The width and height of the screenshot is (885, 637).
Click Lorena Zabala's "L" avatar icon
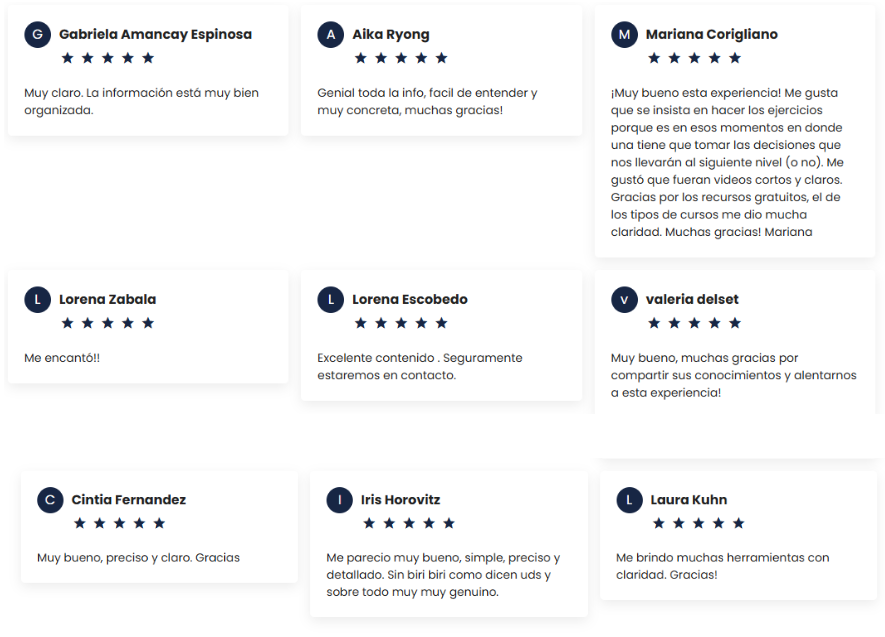(37, 299)
